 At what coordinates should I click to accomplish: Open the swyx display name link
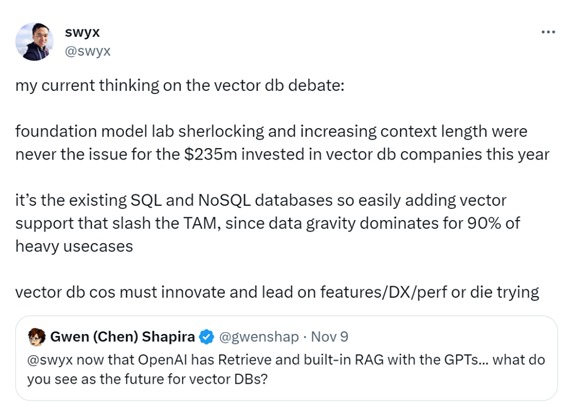(82, 33)
